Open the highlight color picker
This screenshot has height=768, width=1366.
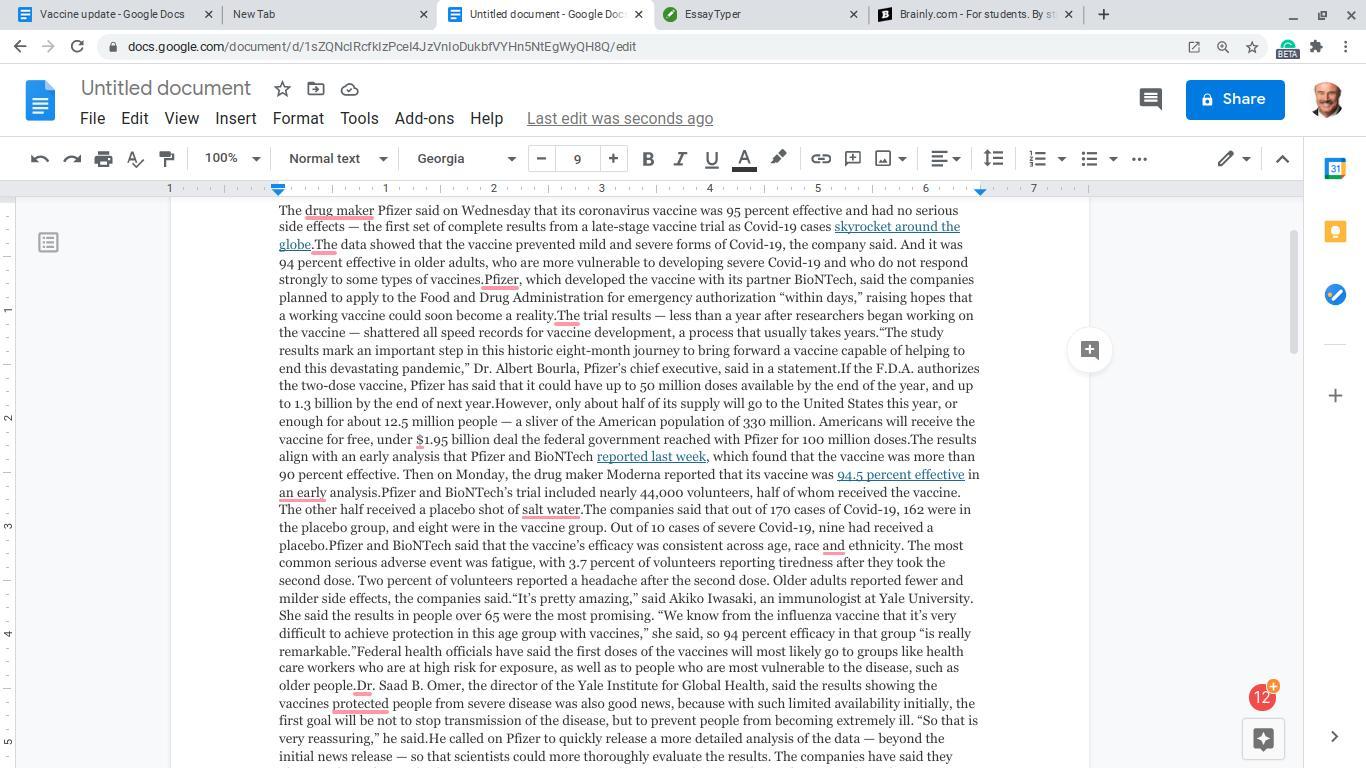click(778, 159)
